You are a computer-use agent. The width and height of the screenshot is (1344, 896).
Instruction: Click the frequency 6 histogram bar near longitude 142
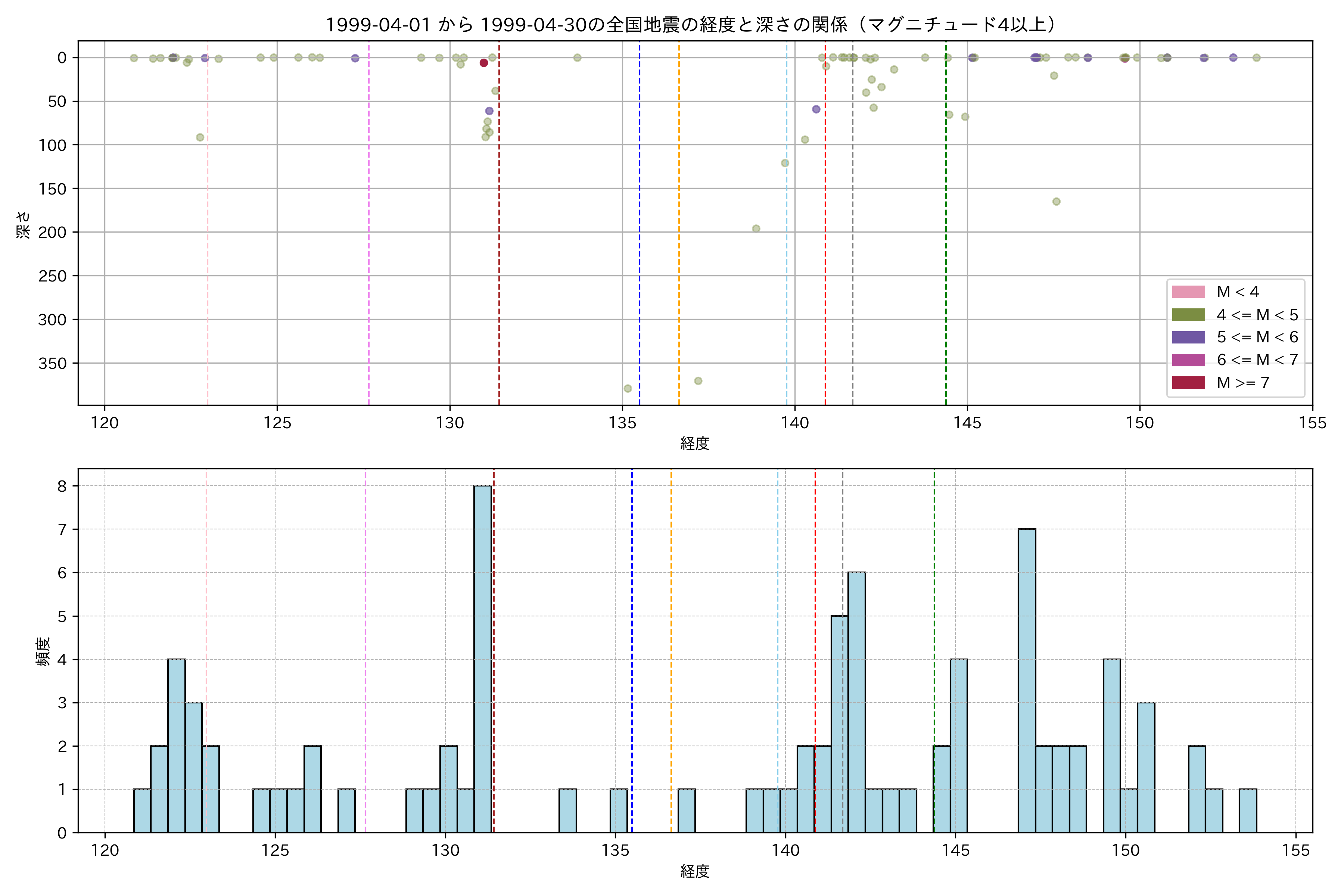pyautogui.click(x=856, y=703)
